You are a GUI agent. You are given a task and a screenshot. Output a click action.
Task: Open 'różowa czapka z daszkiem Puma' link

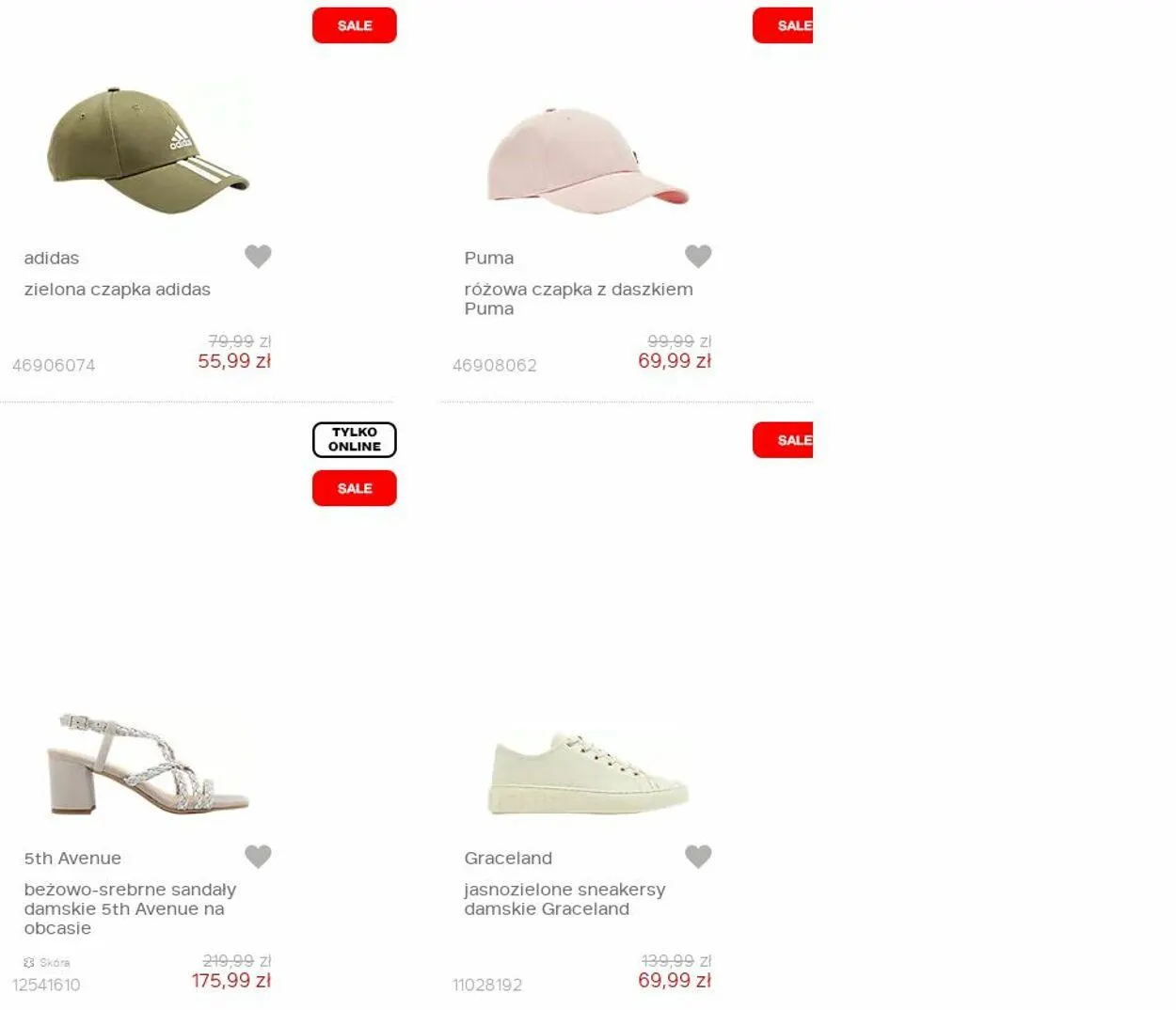pos(579,299)
